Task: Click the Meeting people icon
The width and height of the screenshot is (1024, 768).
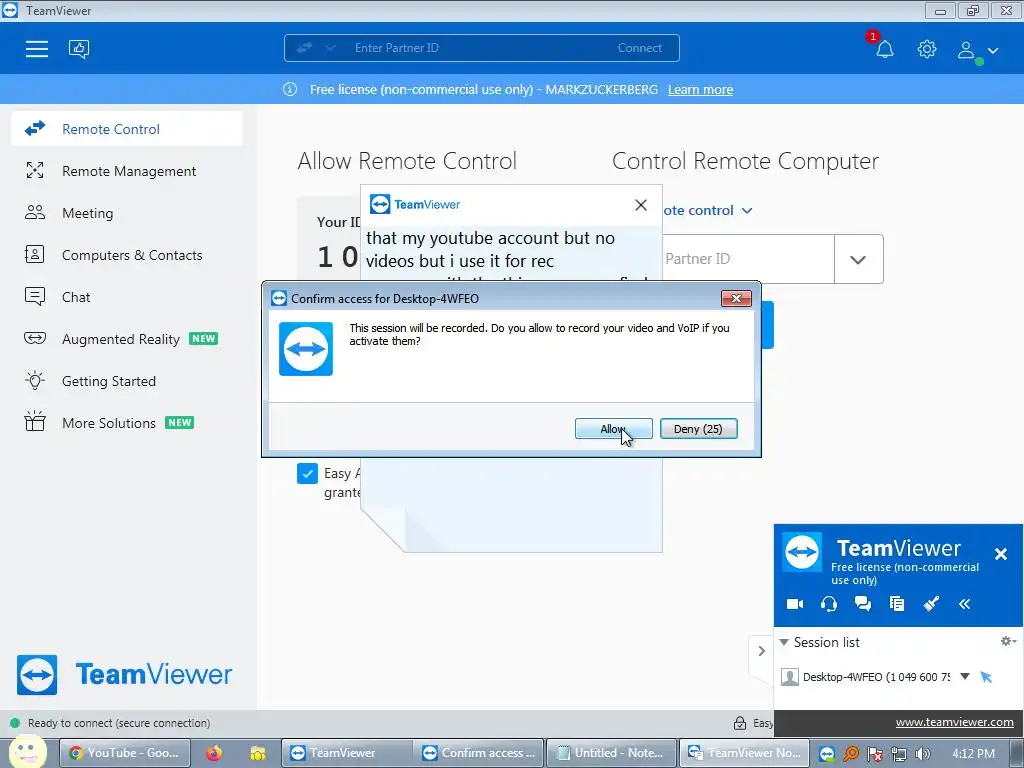Action: [x=35, y=212]
